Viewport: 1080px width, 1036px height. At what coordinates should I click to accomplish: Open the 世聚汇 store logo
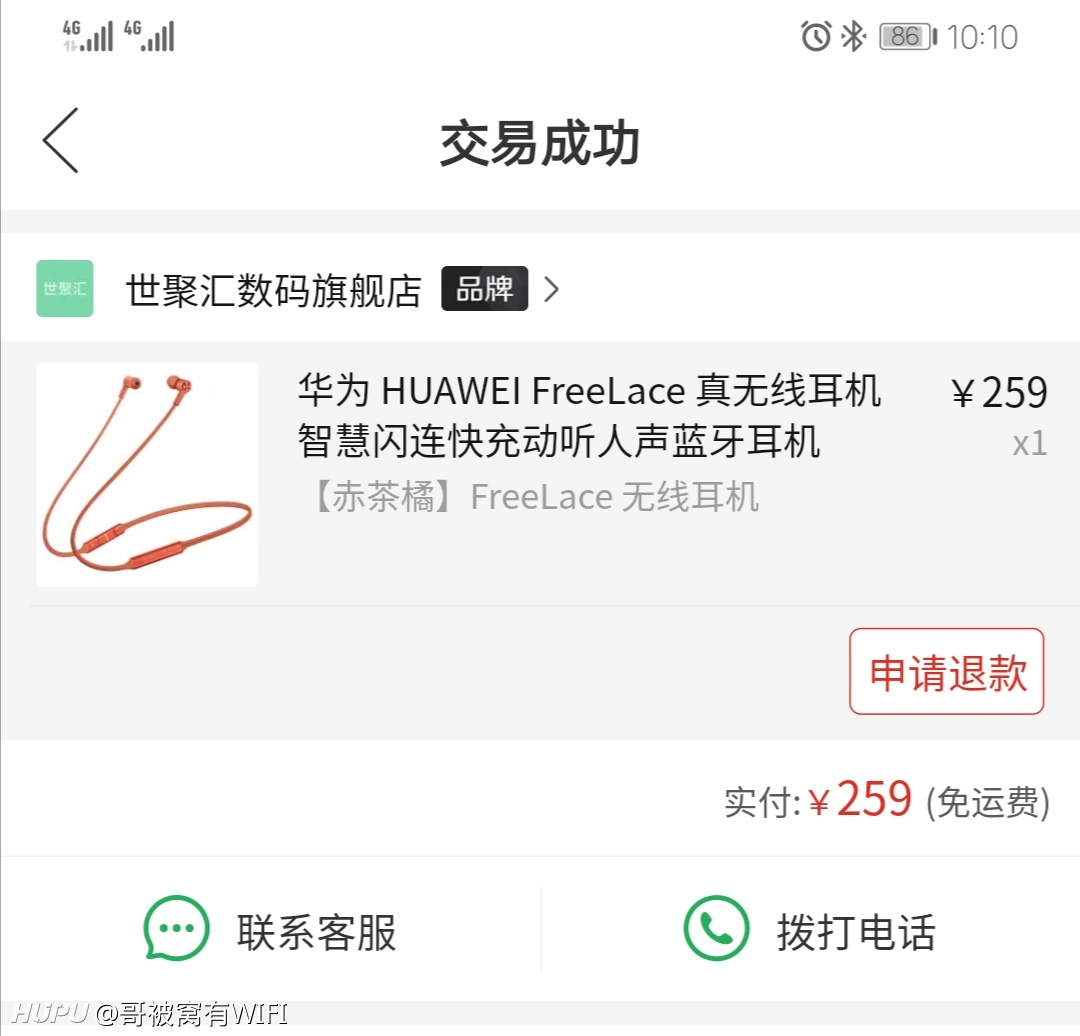(x=65, y=289)
